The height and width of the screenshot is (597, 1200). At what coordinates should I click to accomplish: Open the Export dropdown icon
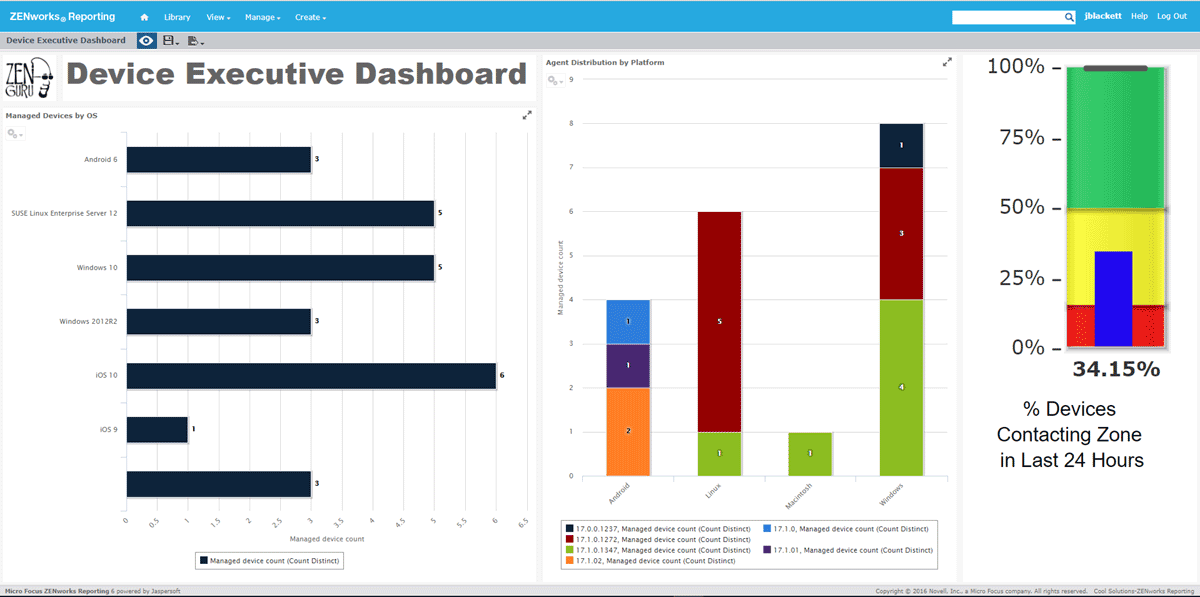pyautogui.click(x=195, y=41)
